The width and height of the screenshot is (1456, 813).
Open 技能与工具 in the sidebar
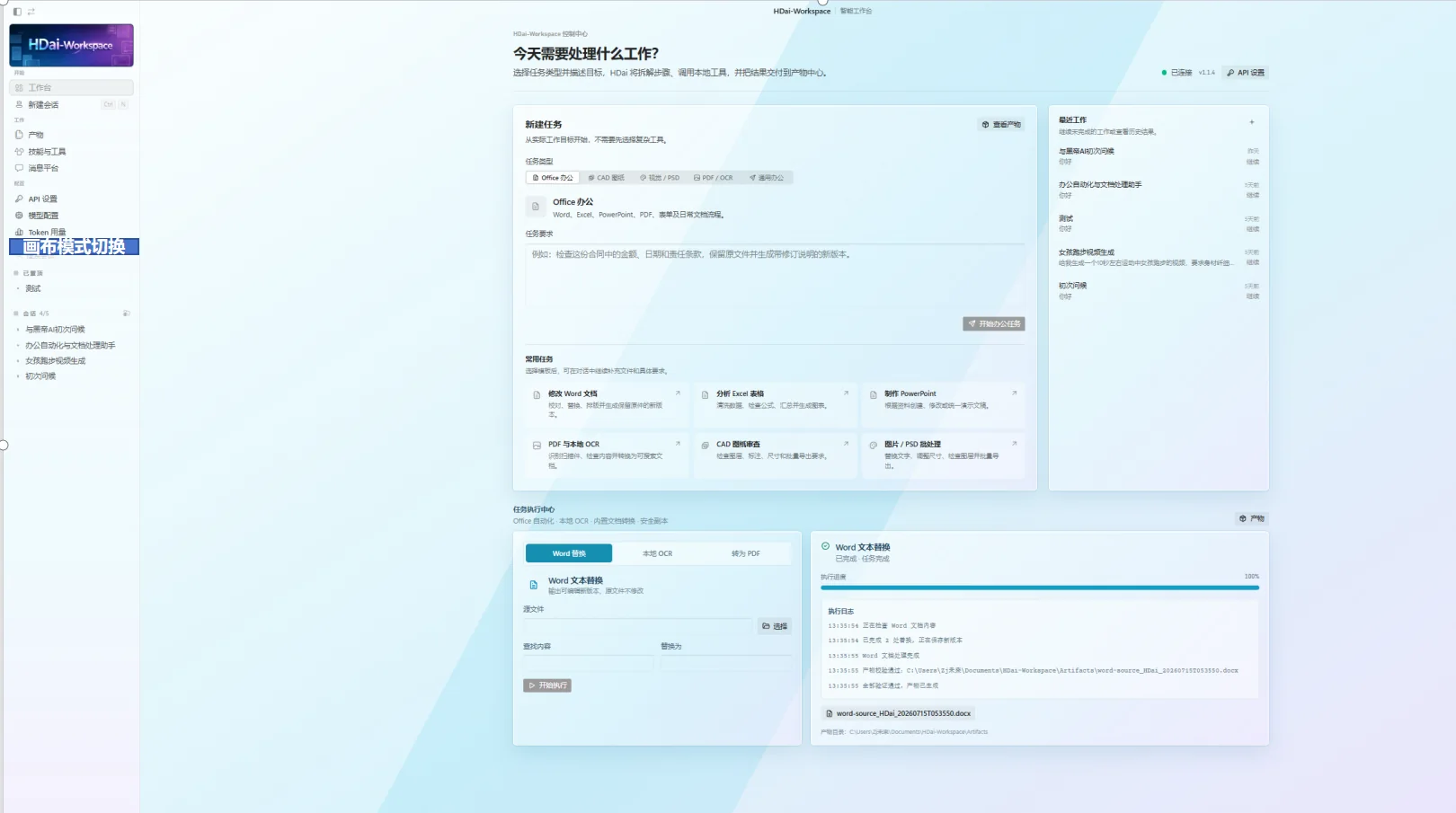point(71,152)
